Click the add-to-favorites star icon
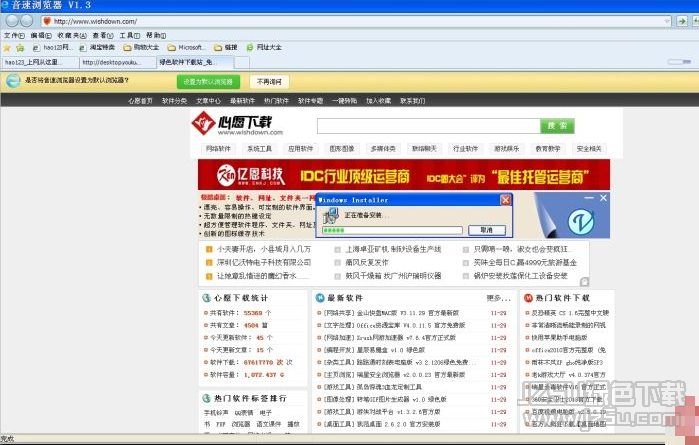Screen dimensions: 699x445 pyautogui.click(x=20, y=47)
